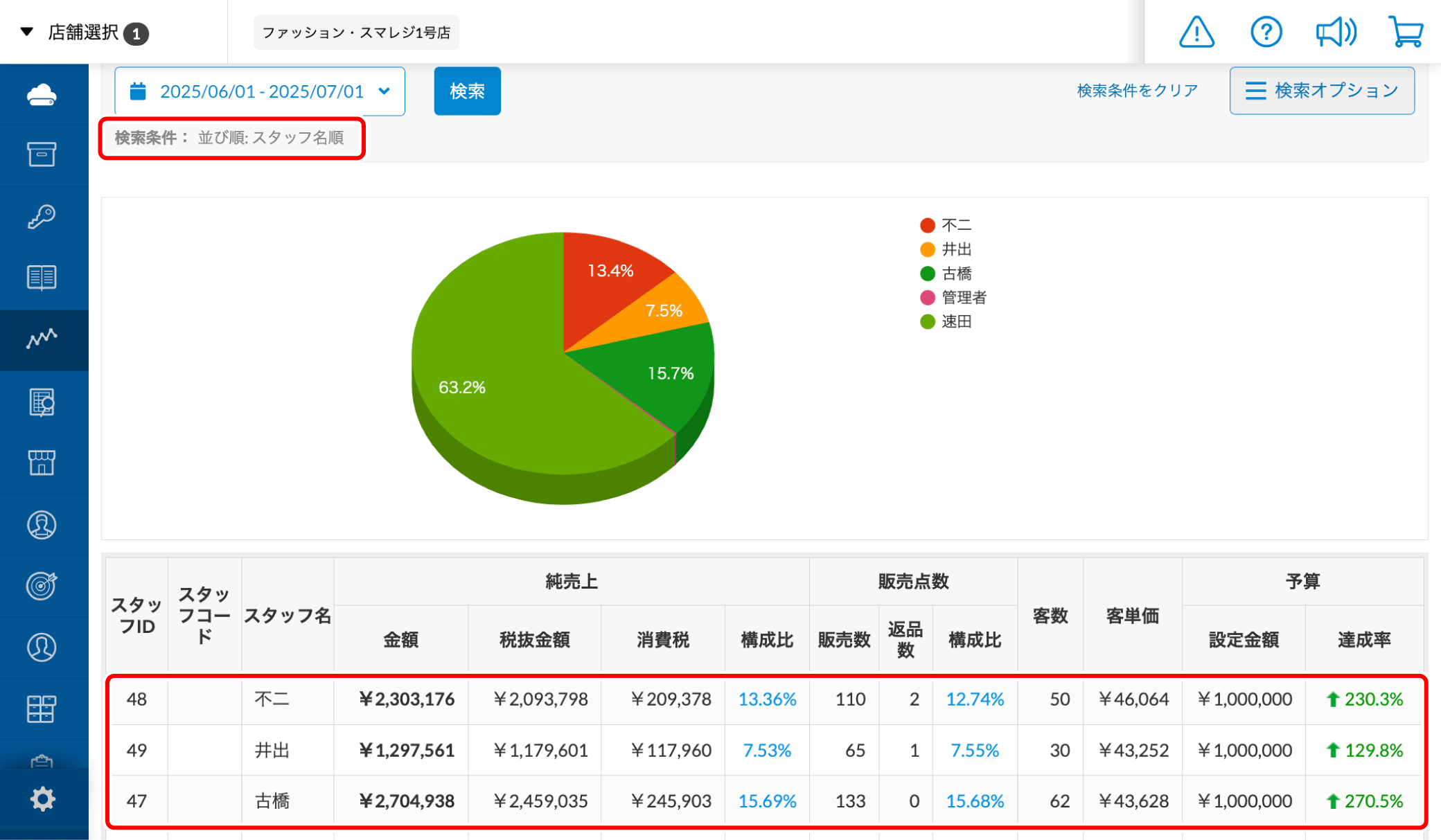Viewport: 1441px width, 840px height.
Task: Expand the 店舗選択 store selector
Action: pos(84,33)
